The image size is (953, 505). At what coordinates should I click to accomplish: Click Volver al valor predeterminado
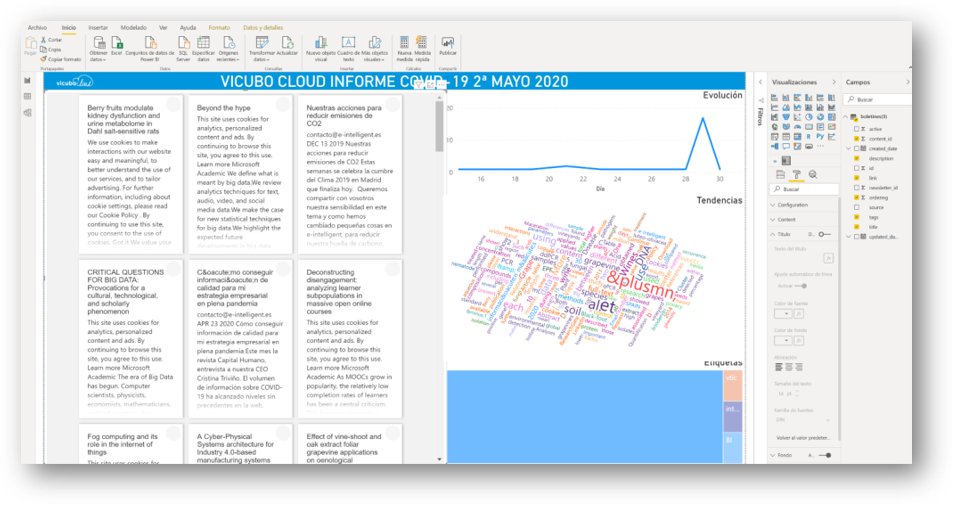[802, 438]
